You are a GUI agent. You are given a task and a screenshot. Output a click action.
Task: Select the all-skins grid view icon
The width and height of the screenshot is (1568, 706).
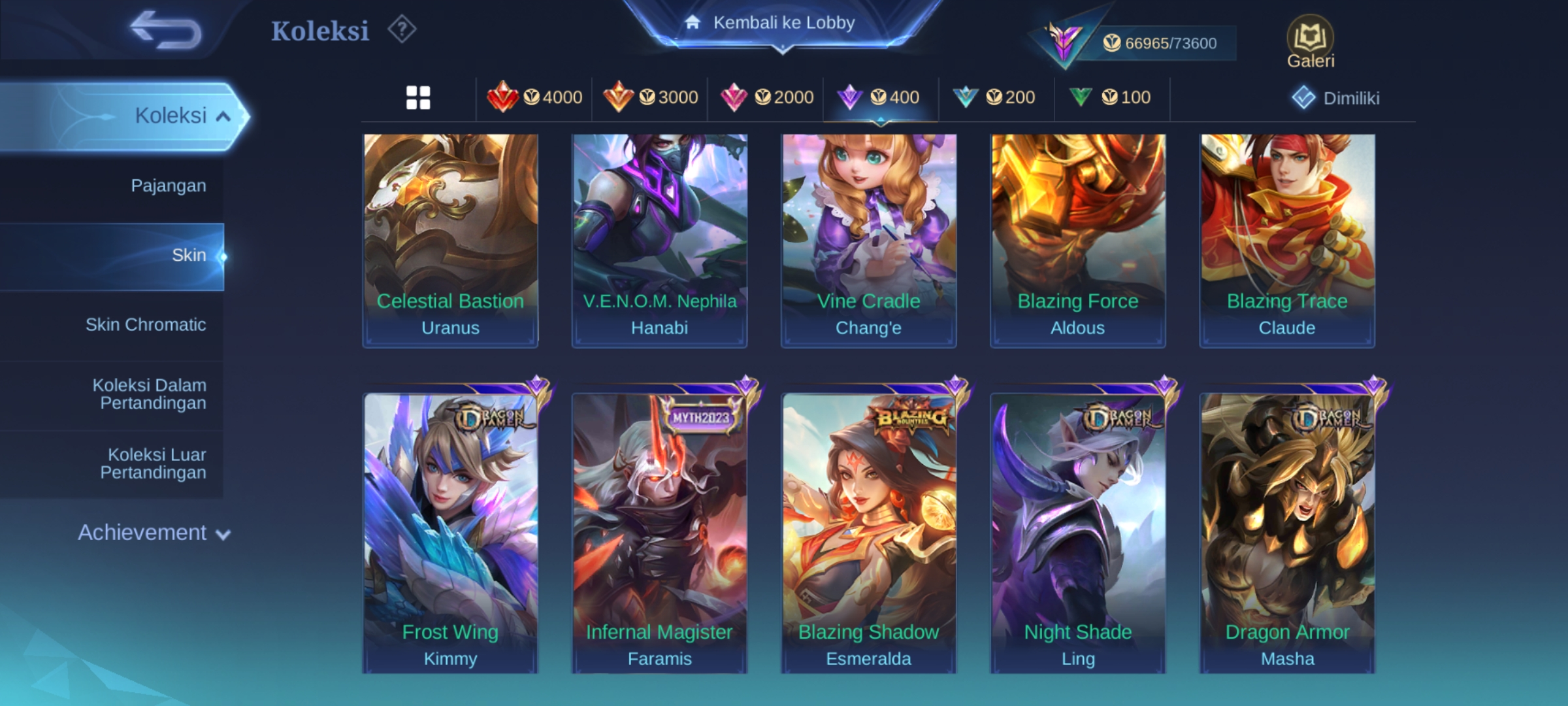point(418,98)
